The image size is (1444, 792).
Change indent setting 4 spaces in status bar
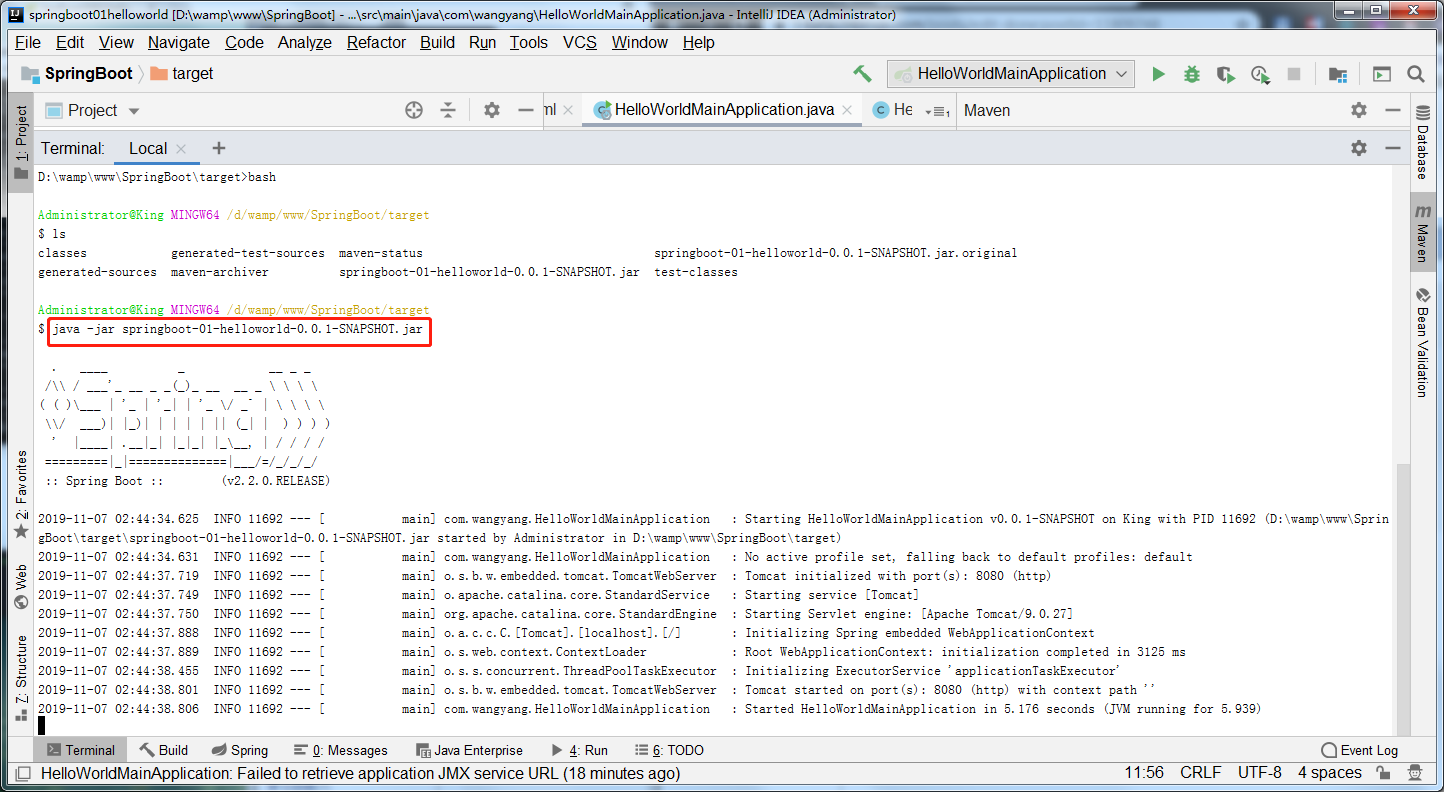[1329, 773]
